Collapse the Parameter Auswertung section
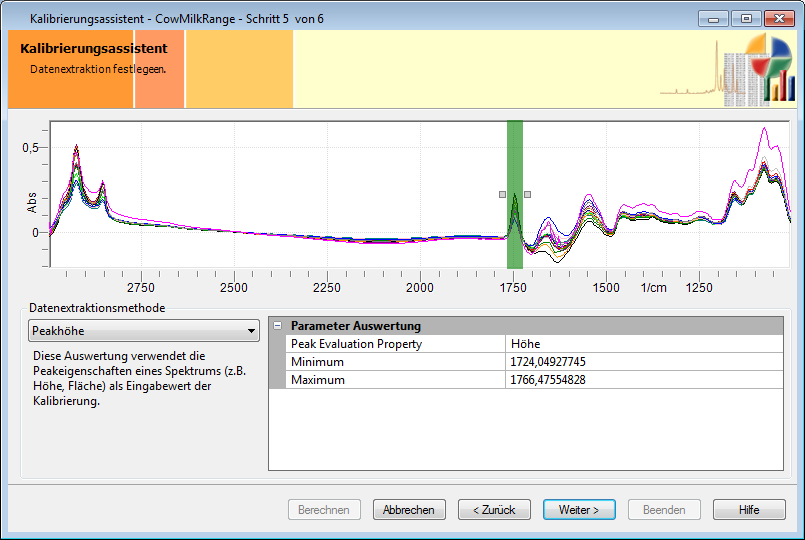This screenshot has width=805, height=540. [277, 326]
